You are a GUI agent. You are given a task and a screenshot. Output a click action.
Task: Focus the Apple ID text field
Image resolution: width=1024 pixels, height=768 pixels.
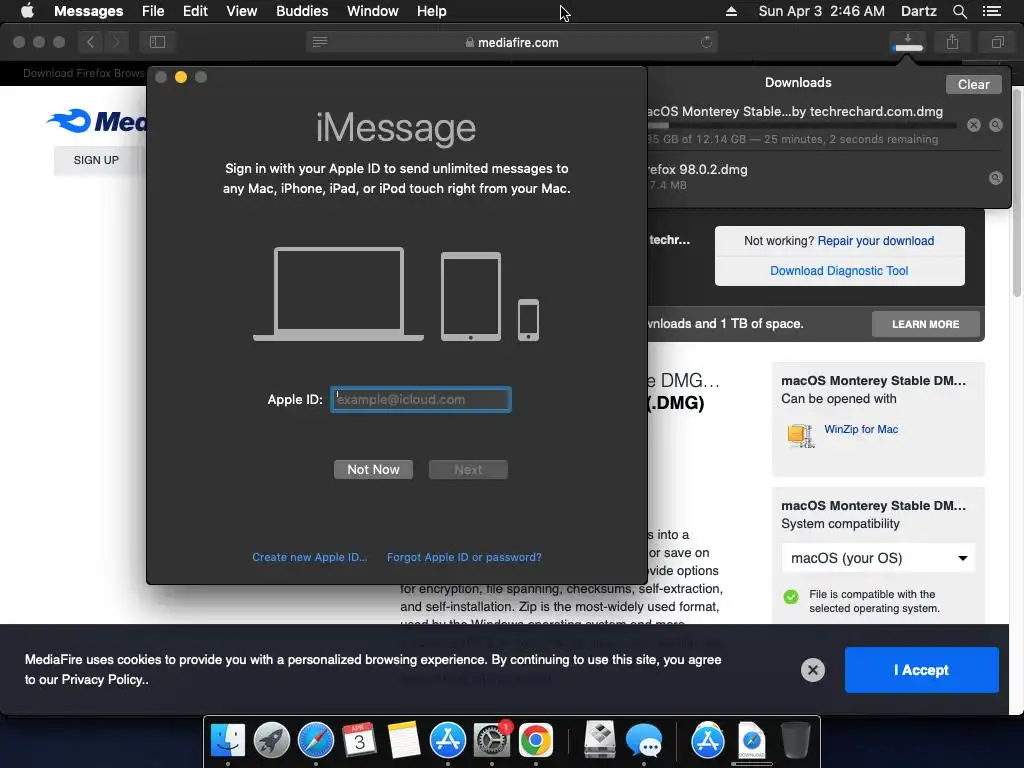point(421,399)
